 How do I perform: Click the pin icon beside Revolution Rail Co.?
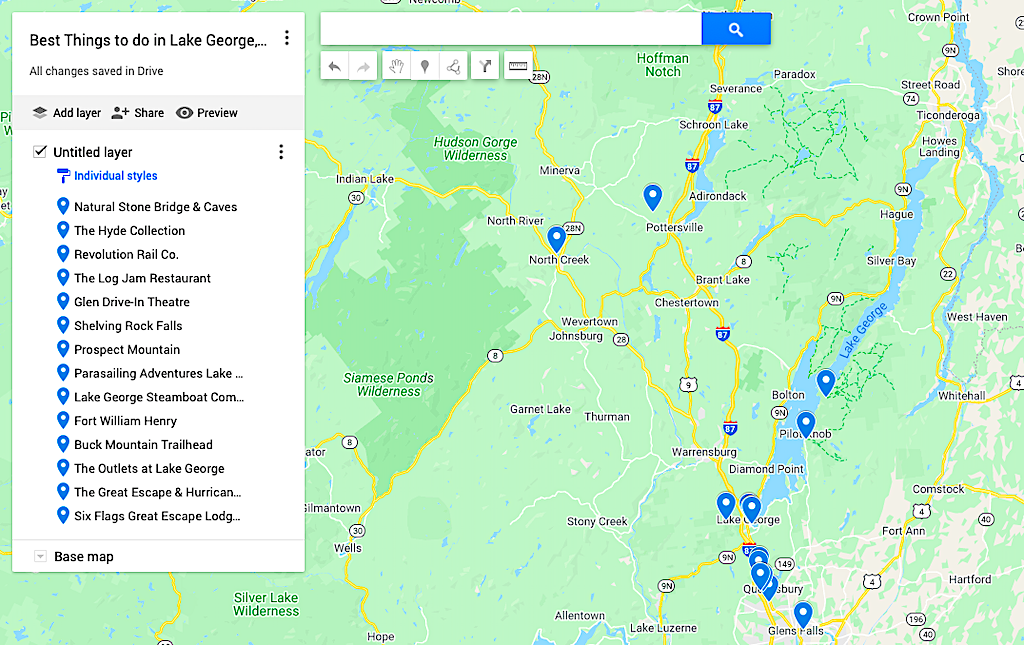click(x=63, y=254)
